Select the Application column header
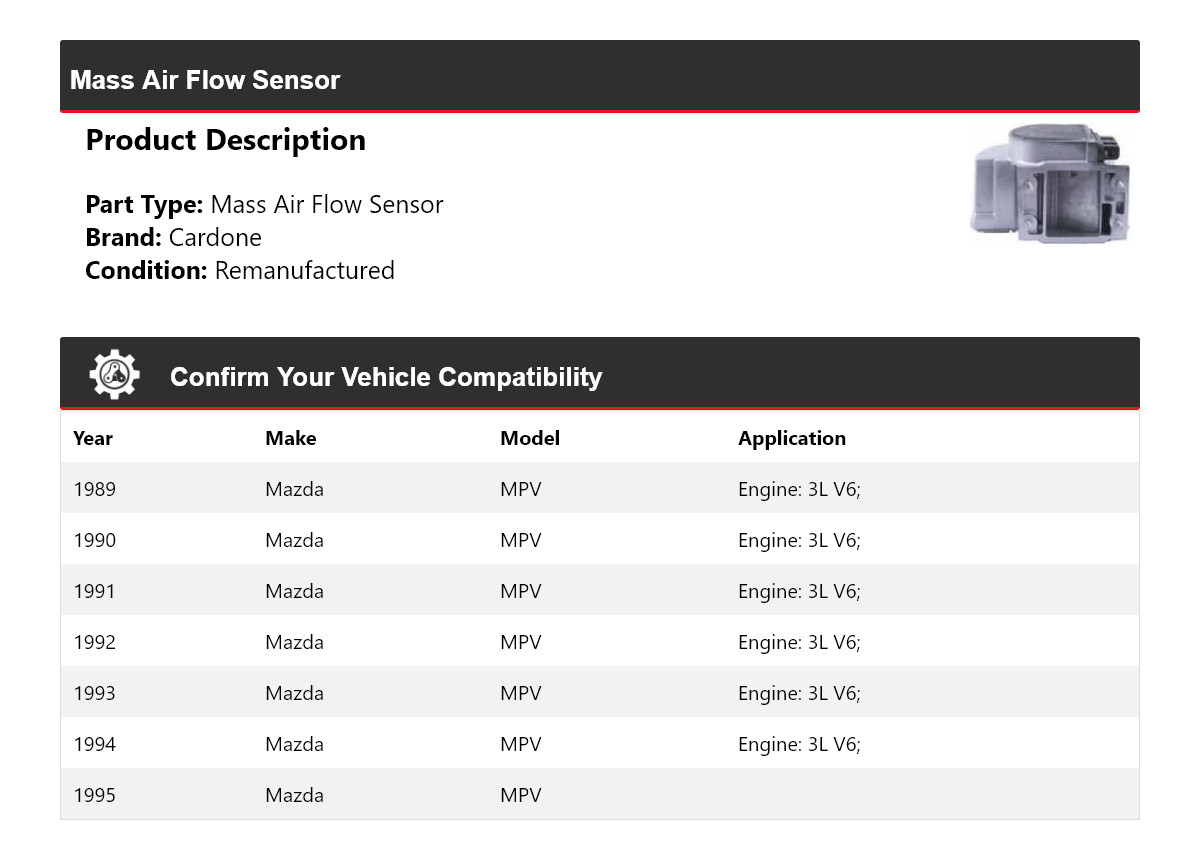Screen dimensions: 1200x860 [792, 438]
